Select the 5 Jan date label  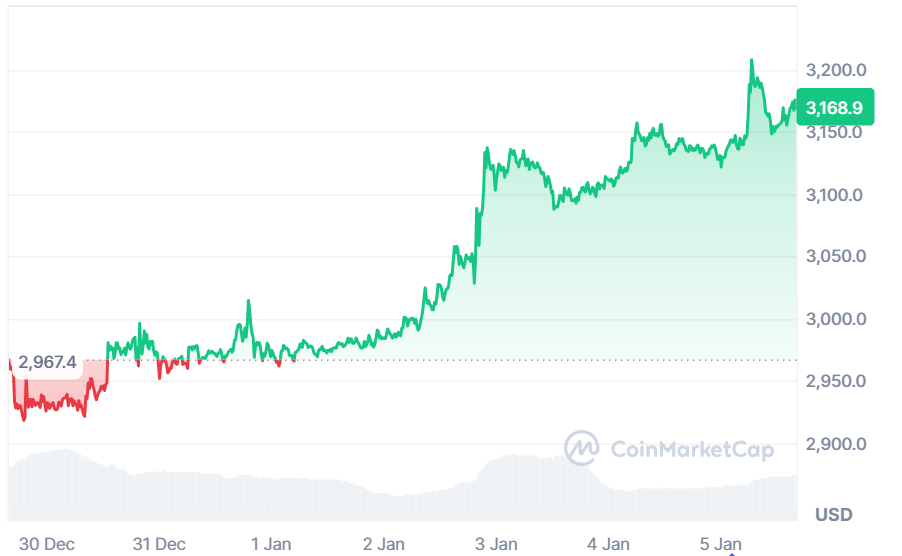(720, 544)
